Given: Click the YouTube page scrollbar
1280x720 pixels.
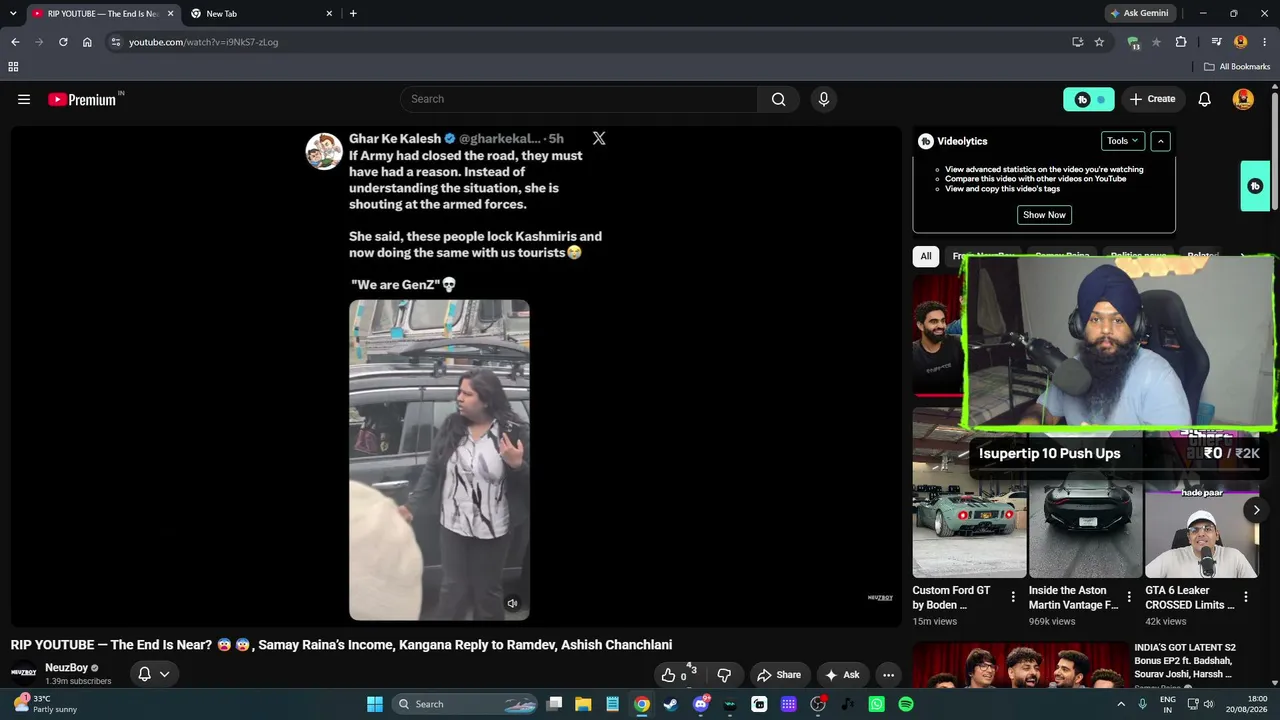Looking at the screenshot, I should tap(1275, 150).
